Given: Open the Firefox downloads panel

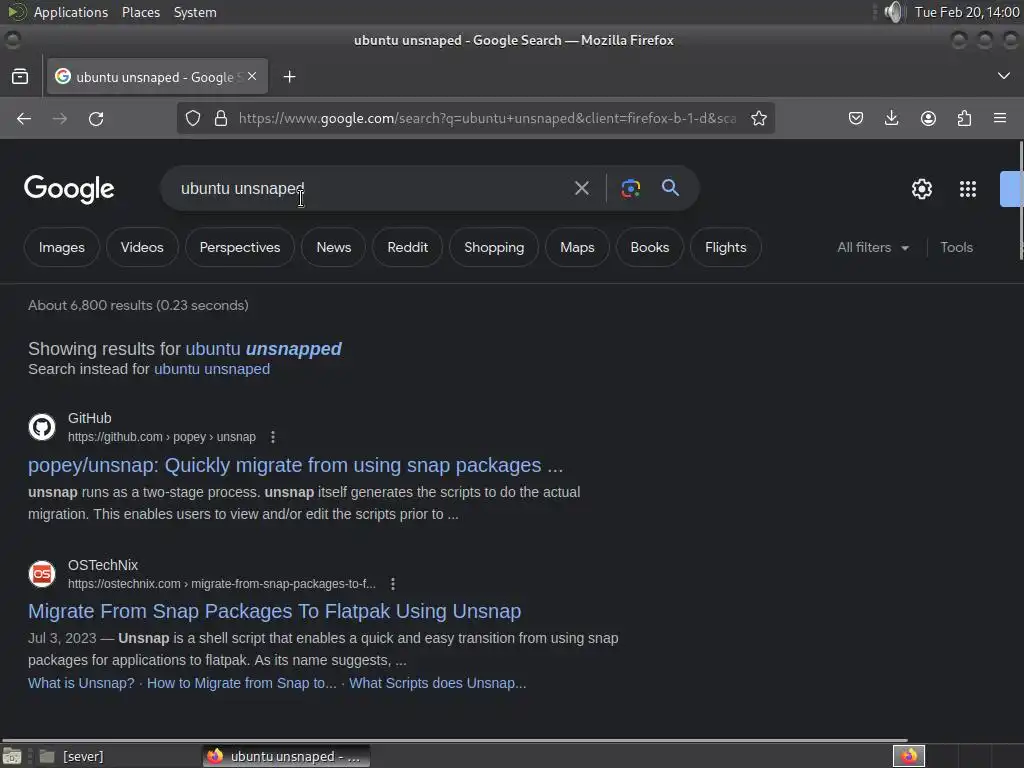Looking at the screenshot, I should (x=891, y=118).
